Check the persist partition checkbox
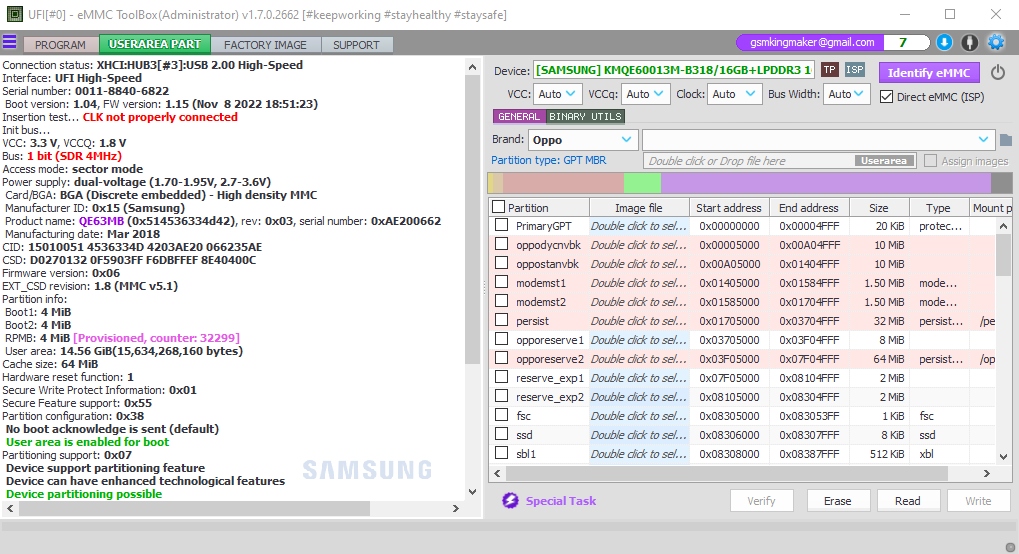The height and width of the screenshot is (554, 1019). 501,320
